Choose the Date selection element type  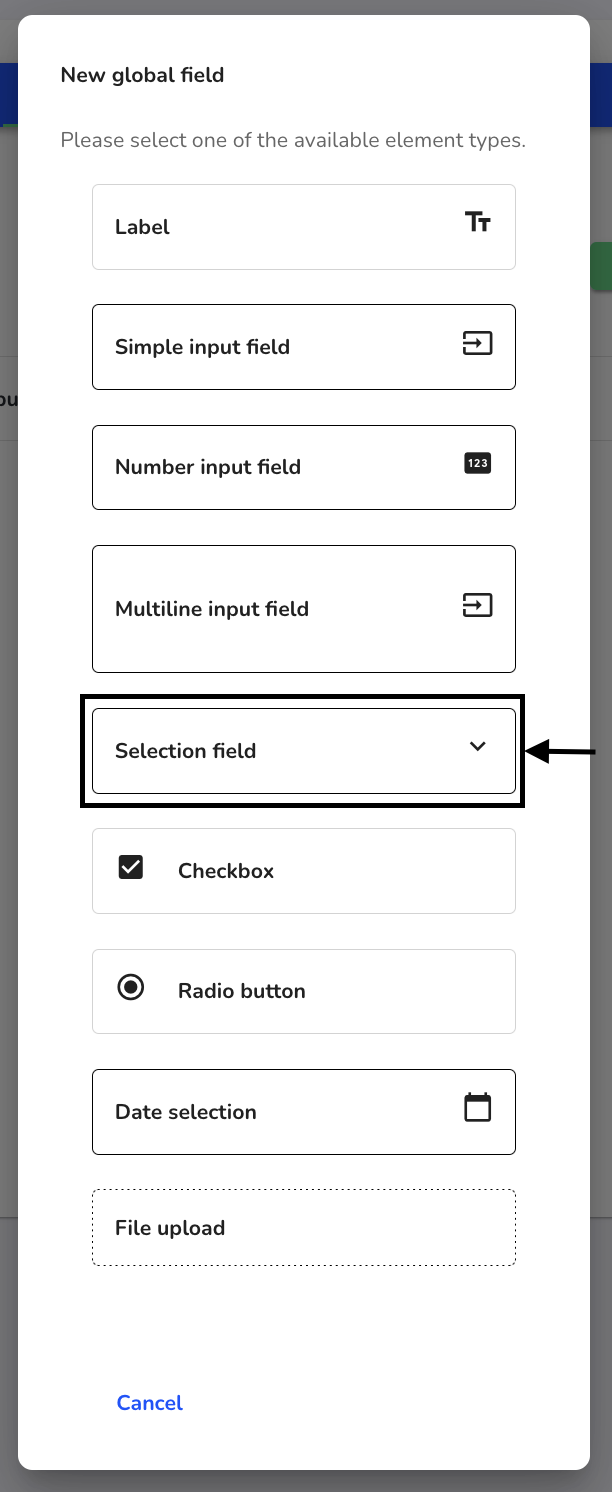click(x=304, y=1112)
